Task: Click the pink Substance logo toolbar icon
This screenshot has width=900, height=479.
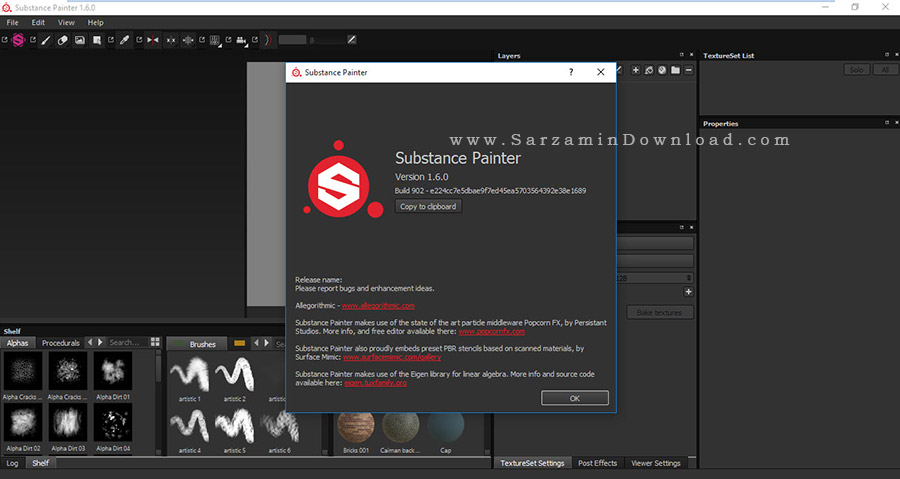Action: coord(18,40)
